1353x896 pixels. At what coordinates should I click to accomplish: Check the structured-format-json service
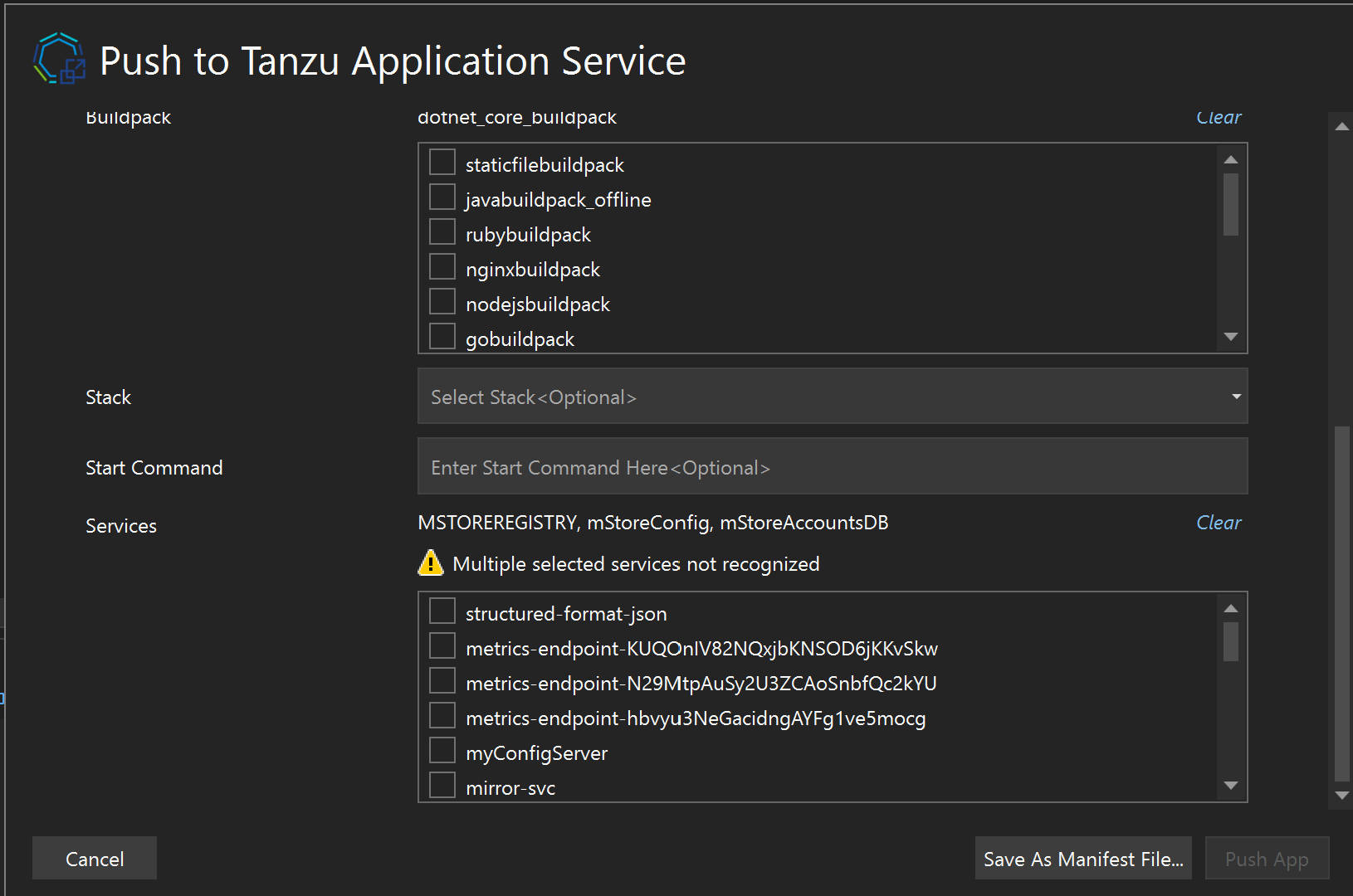(442, 611)
